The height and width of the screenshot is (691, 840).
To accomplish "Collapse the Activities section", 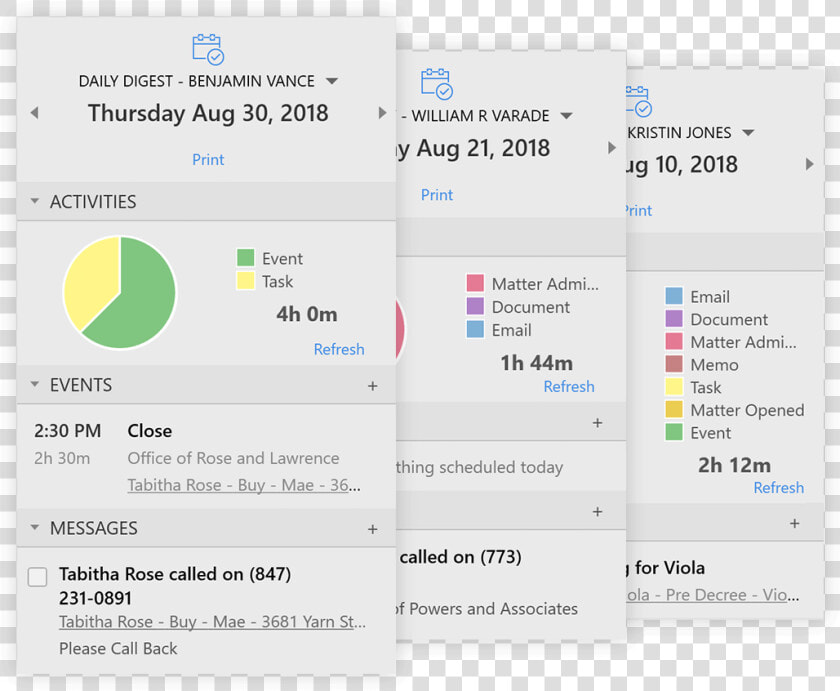I will click(x=35, y=201).
